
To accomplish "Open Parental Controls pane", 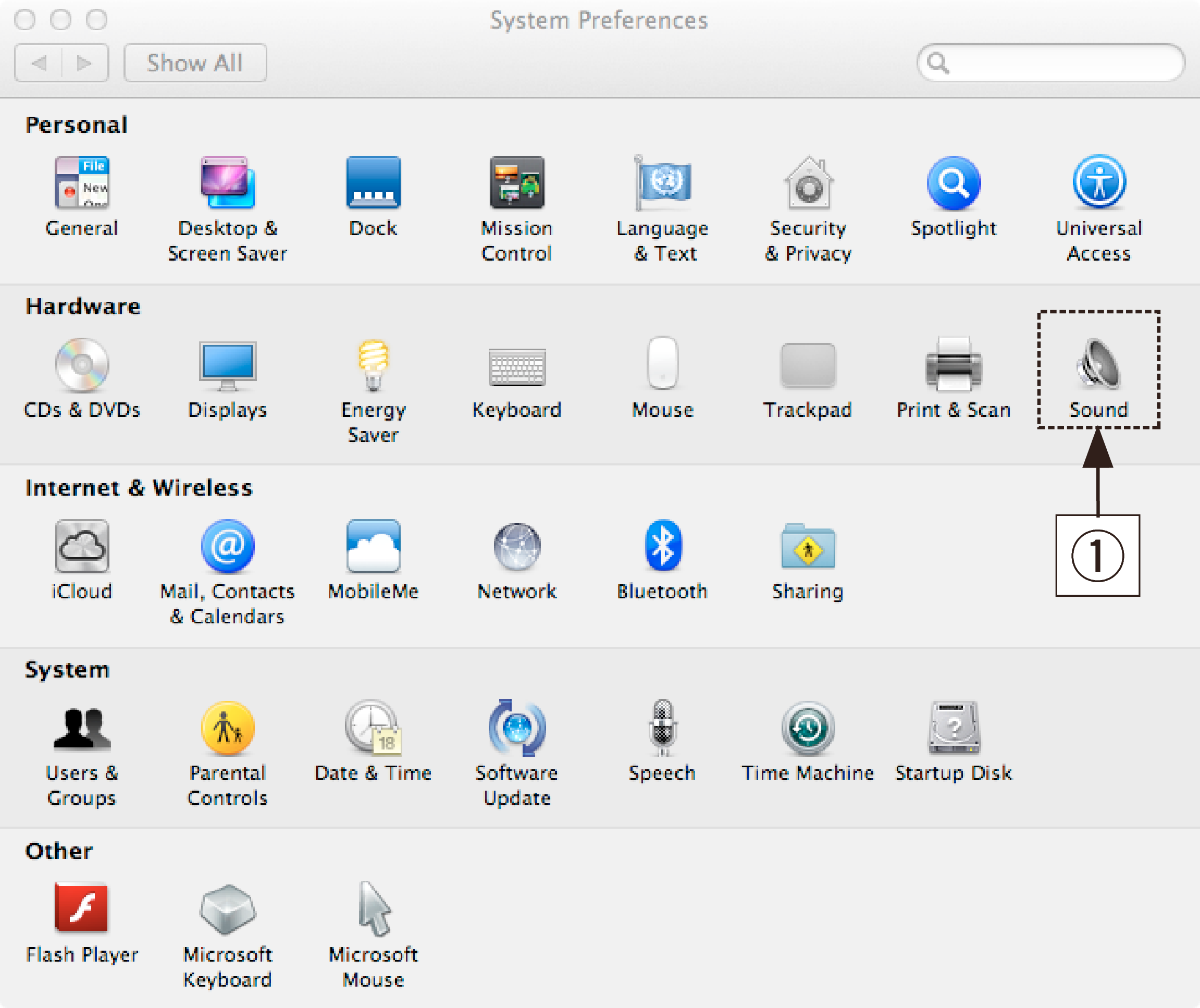I will [227, 728].
